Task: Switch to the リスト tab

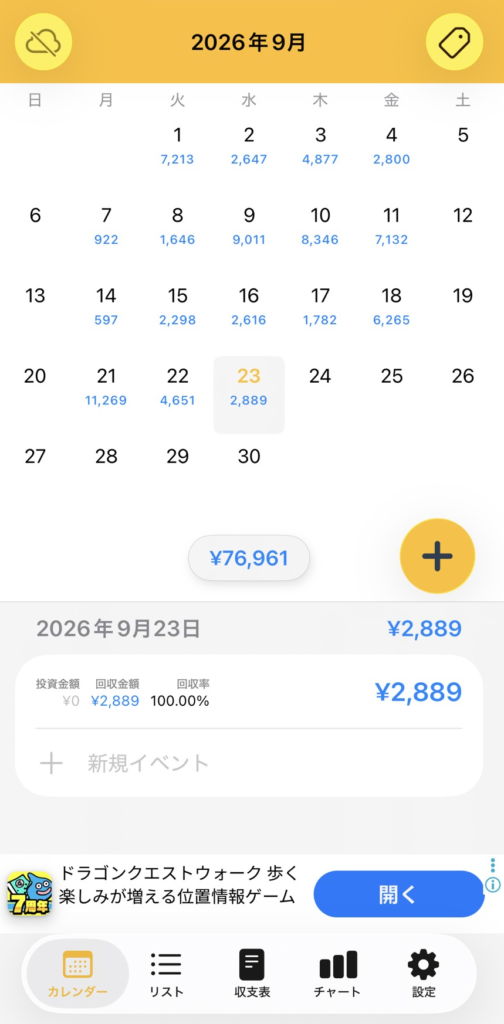Action: tap(166, 974)
